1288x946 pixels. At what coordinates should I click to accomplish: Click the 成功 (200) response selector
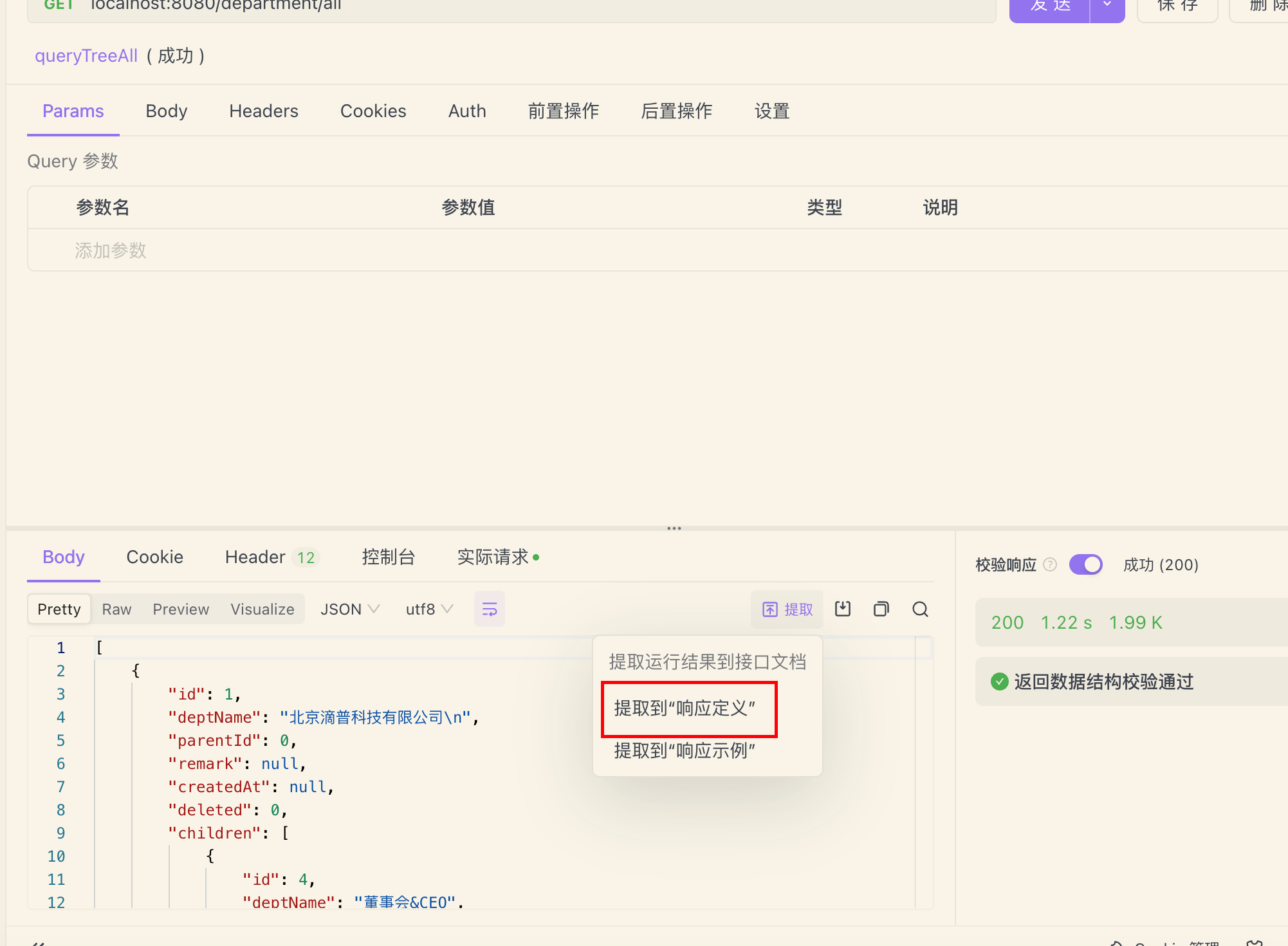point(1161,565)
